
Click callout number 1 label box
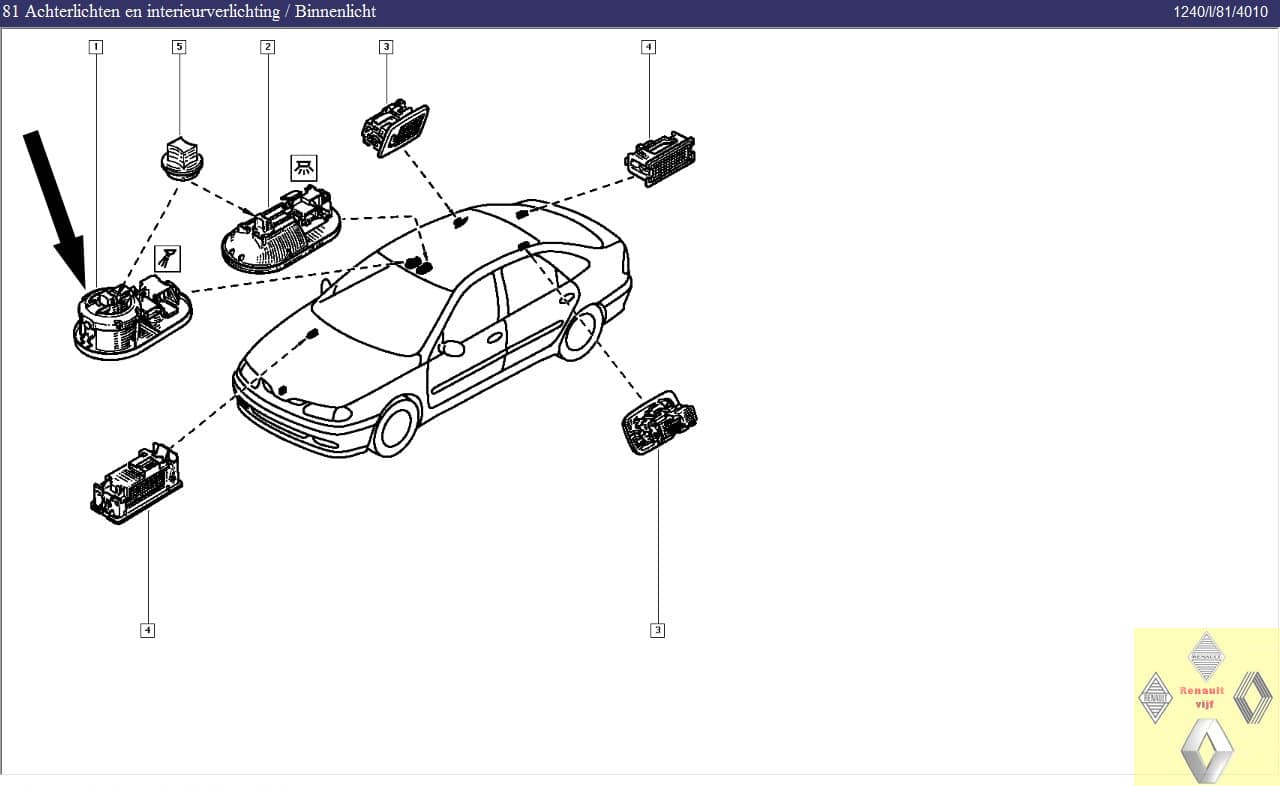[x=96, y=47]
